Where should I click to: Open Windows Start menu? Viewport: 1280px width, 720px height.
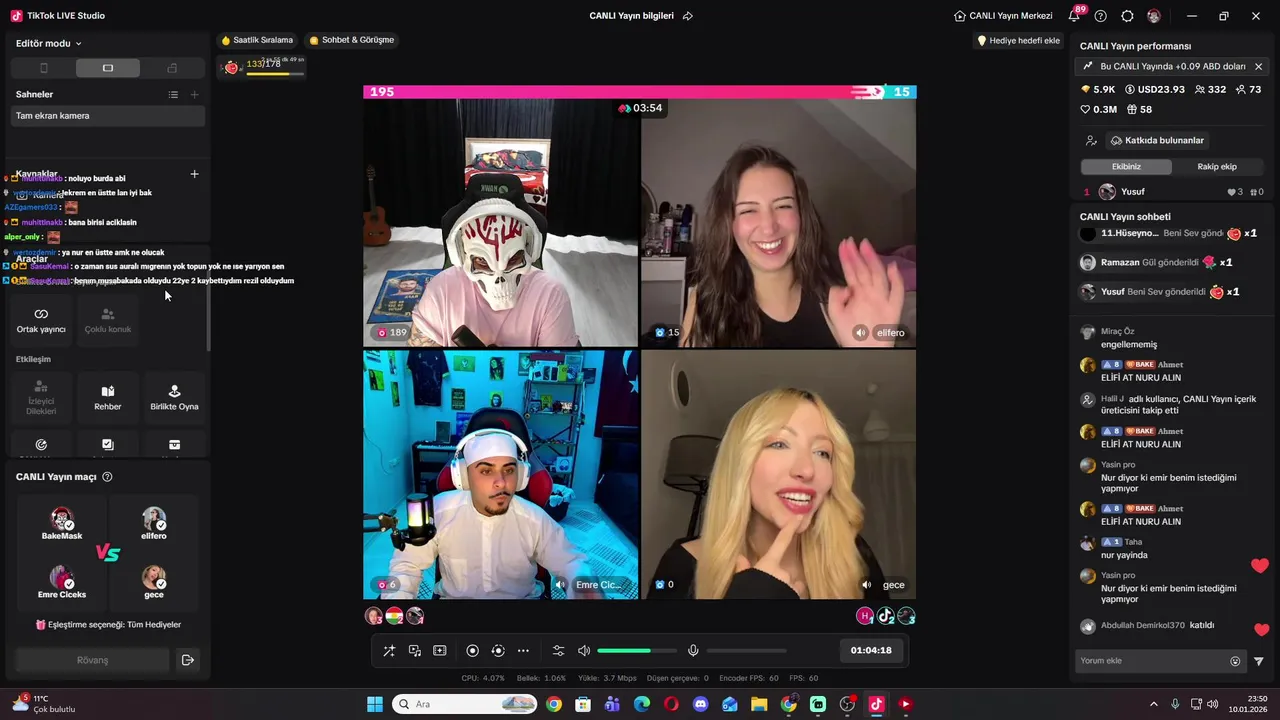(375, 704)
